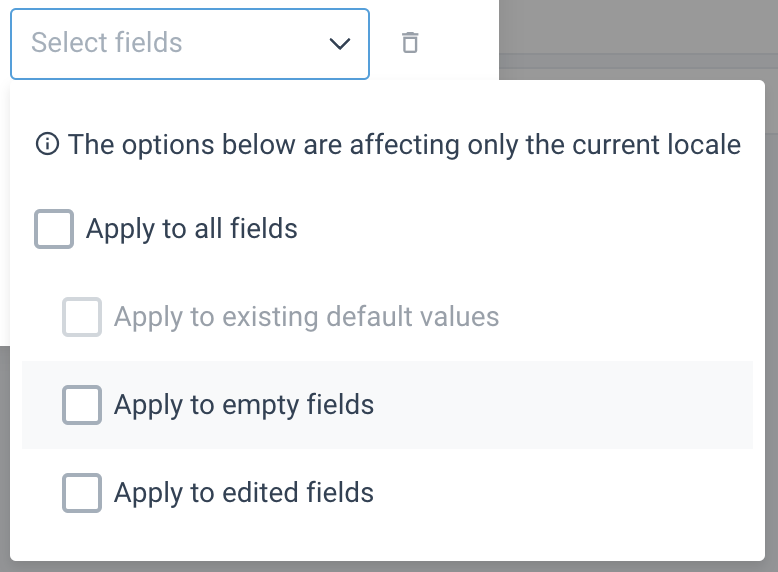Click the white area beside the trash icon
Image resolution: width=778 pixels, height=572 pixels.
point(462,43)
